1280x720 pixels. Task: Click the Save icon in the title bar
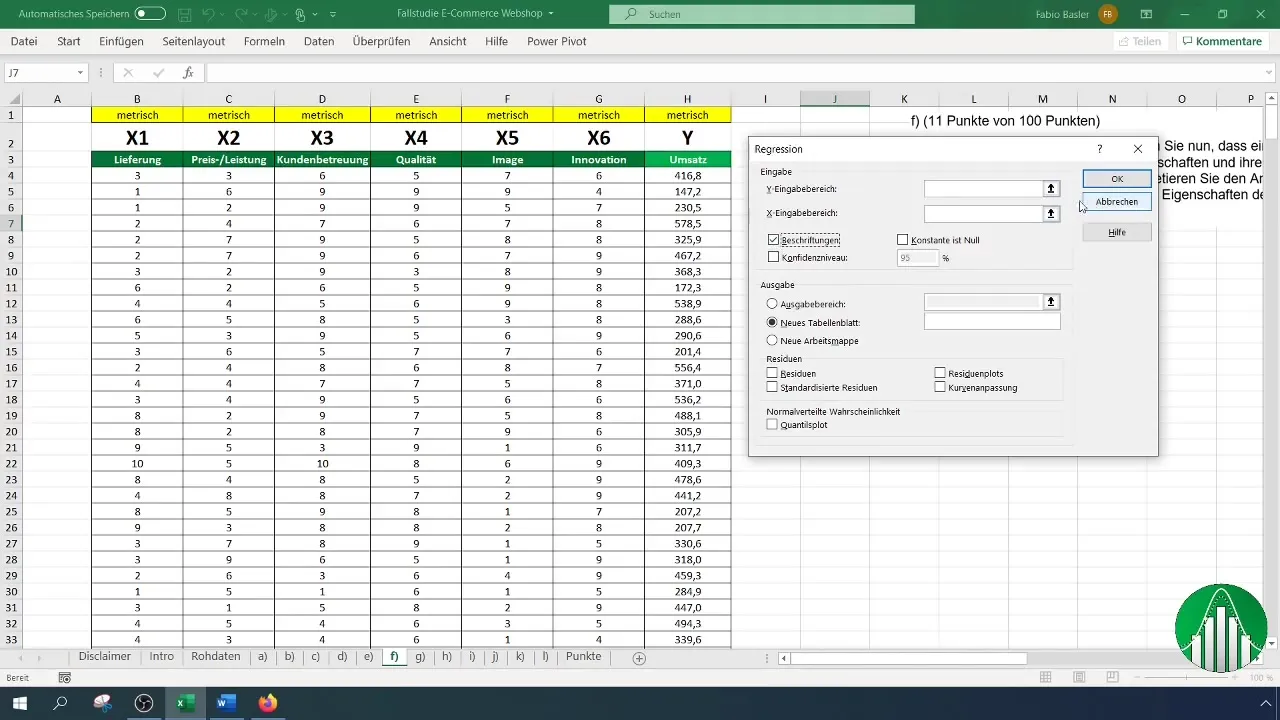[185, 15]
